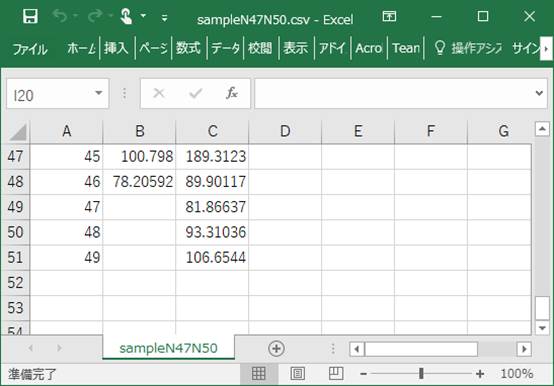The image size is (554, 386).
Task: Open the Acrobat ribbon tab
Action: click(369, 48)
